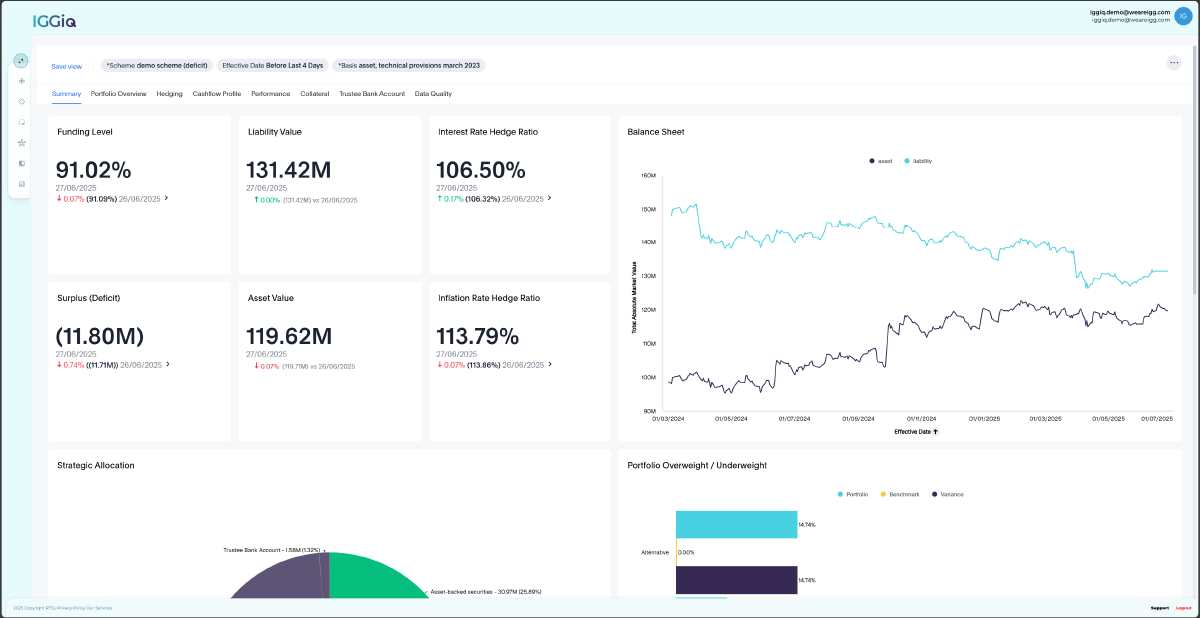The width and height of the screenshot is (1200, 618).
Task: Toggle the Variance legend item
Action: pos(948,494)
